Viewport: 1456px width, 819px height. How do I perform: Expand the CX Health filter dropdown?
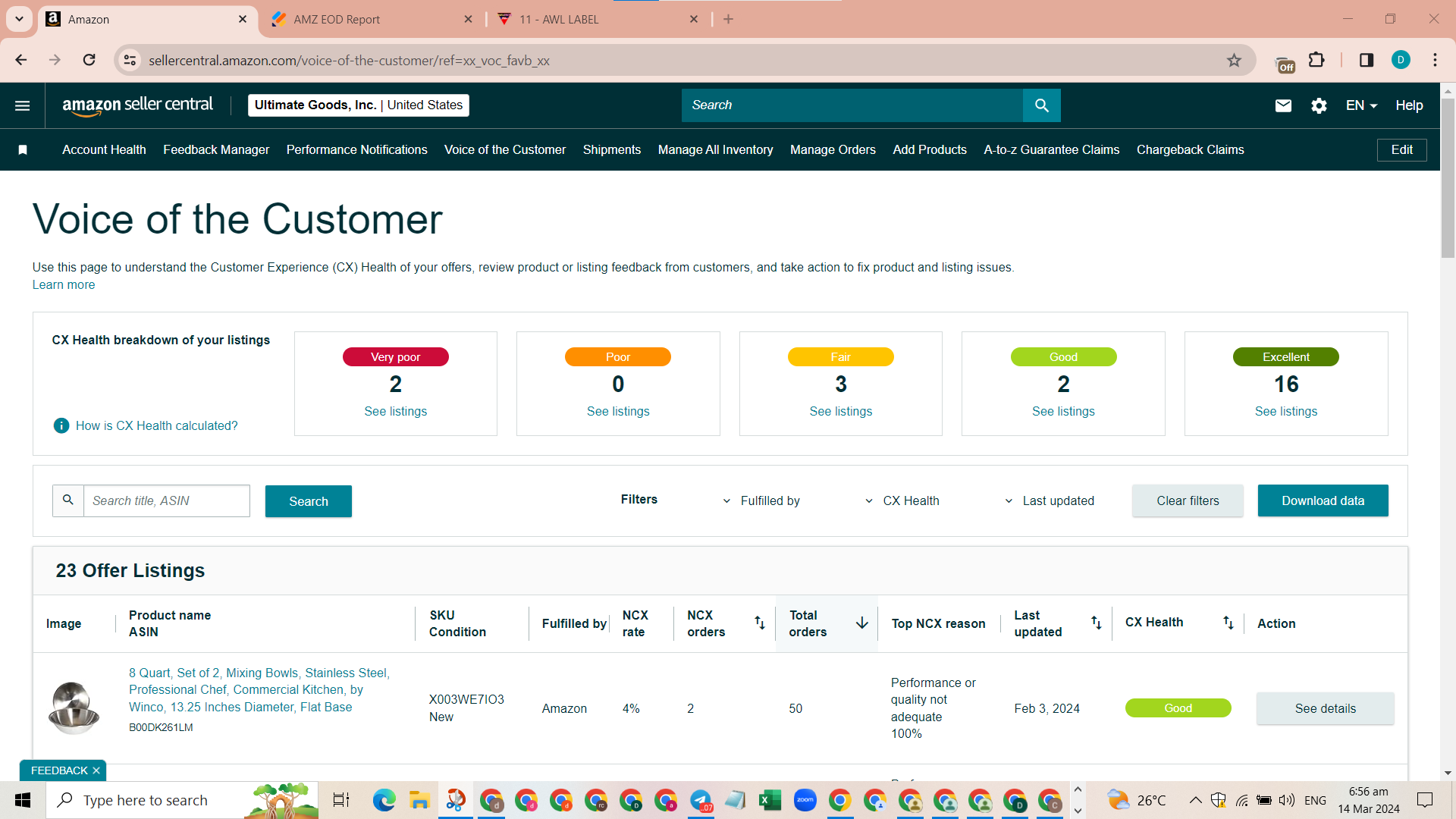902,501
